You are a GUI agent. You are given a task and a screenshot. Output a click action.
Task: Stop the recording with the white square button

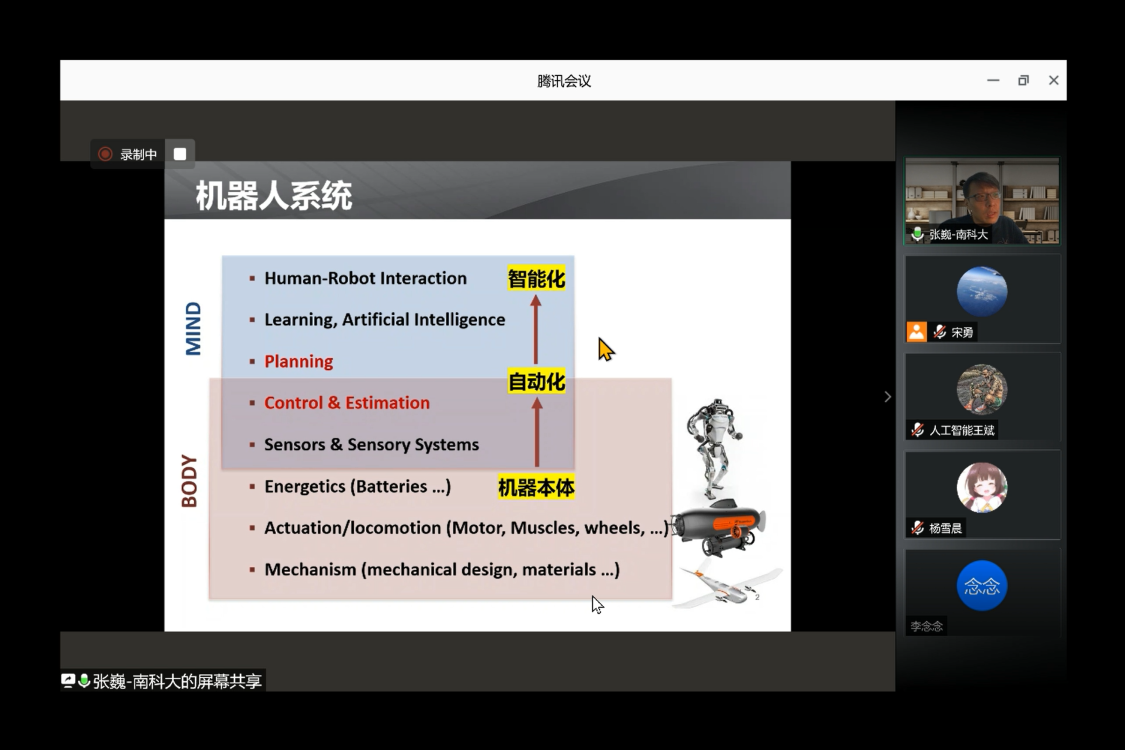(180, 154)
